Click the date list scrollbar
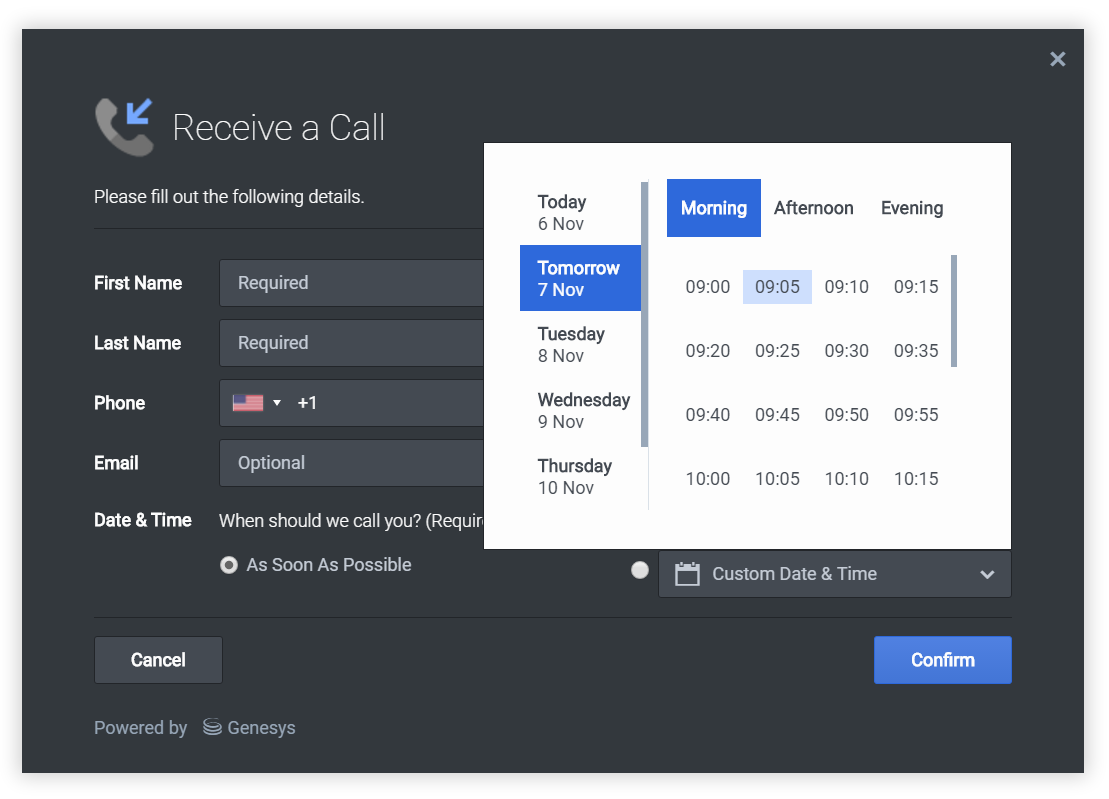The height and width of the screenshot is (799, 1109). 645,314
